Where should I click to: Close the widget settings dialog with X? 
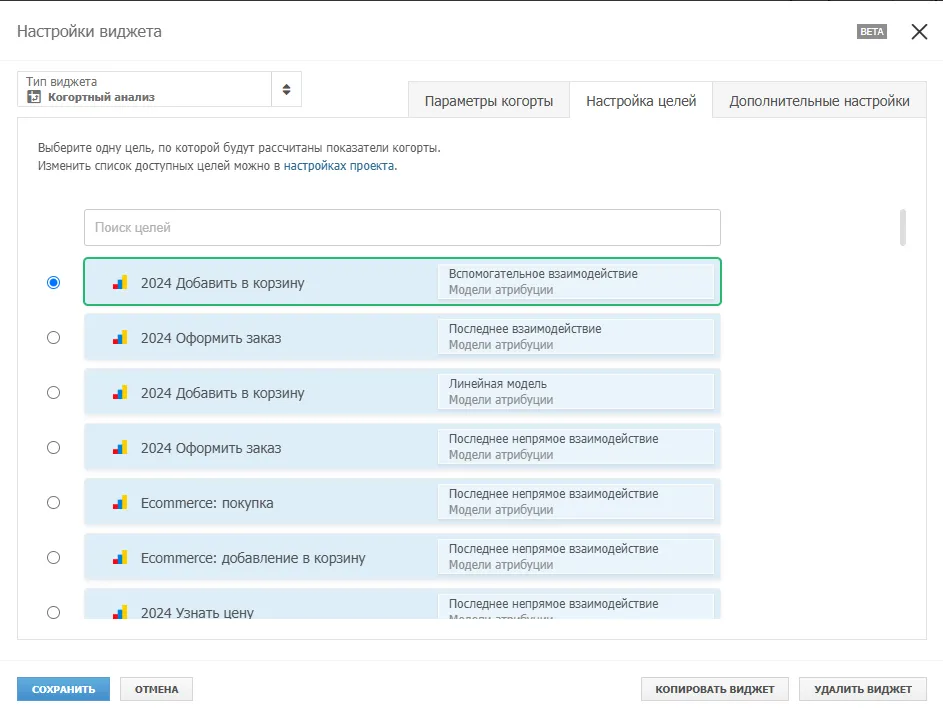(919, 32)
